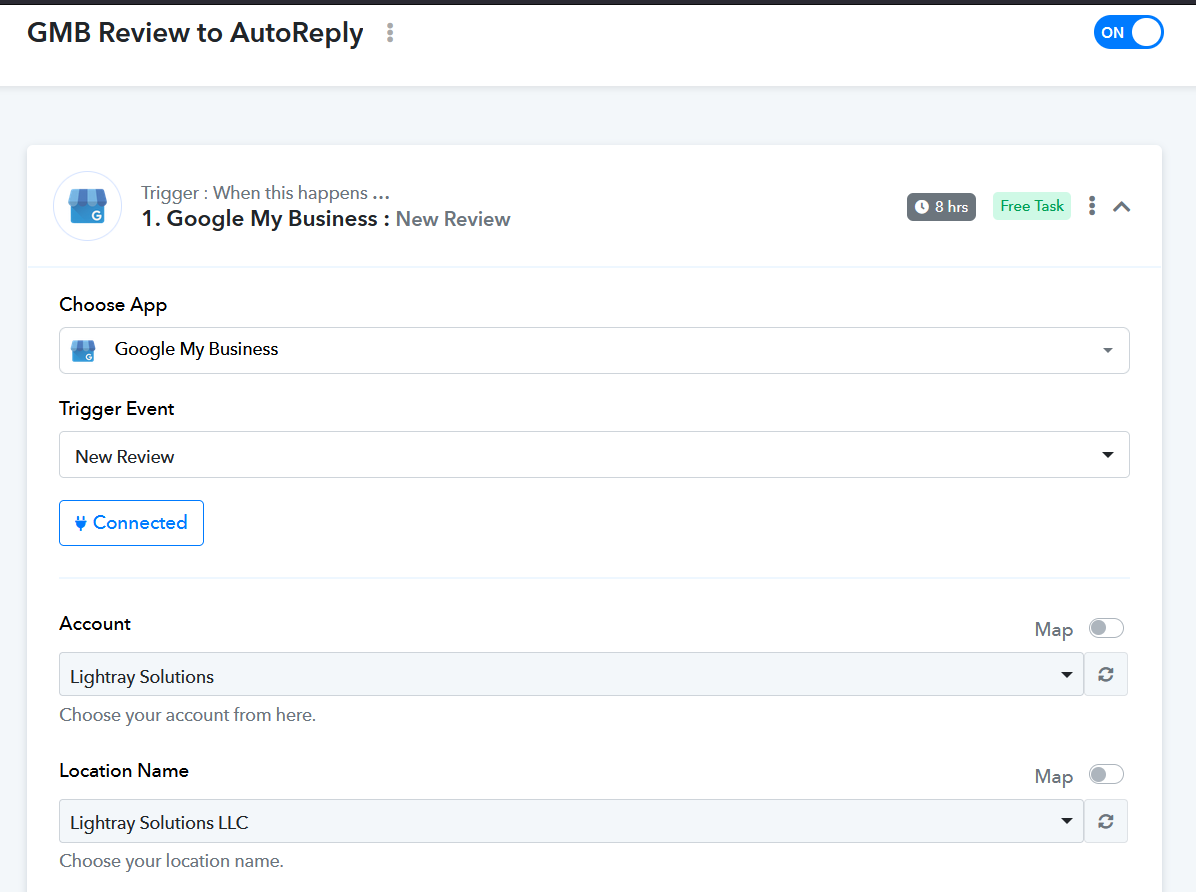Click the Connected button
Viewport: 1196px width, 892px height.
[131, 523]
